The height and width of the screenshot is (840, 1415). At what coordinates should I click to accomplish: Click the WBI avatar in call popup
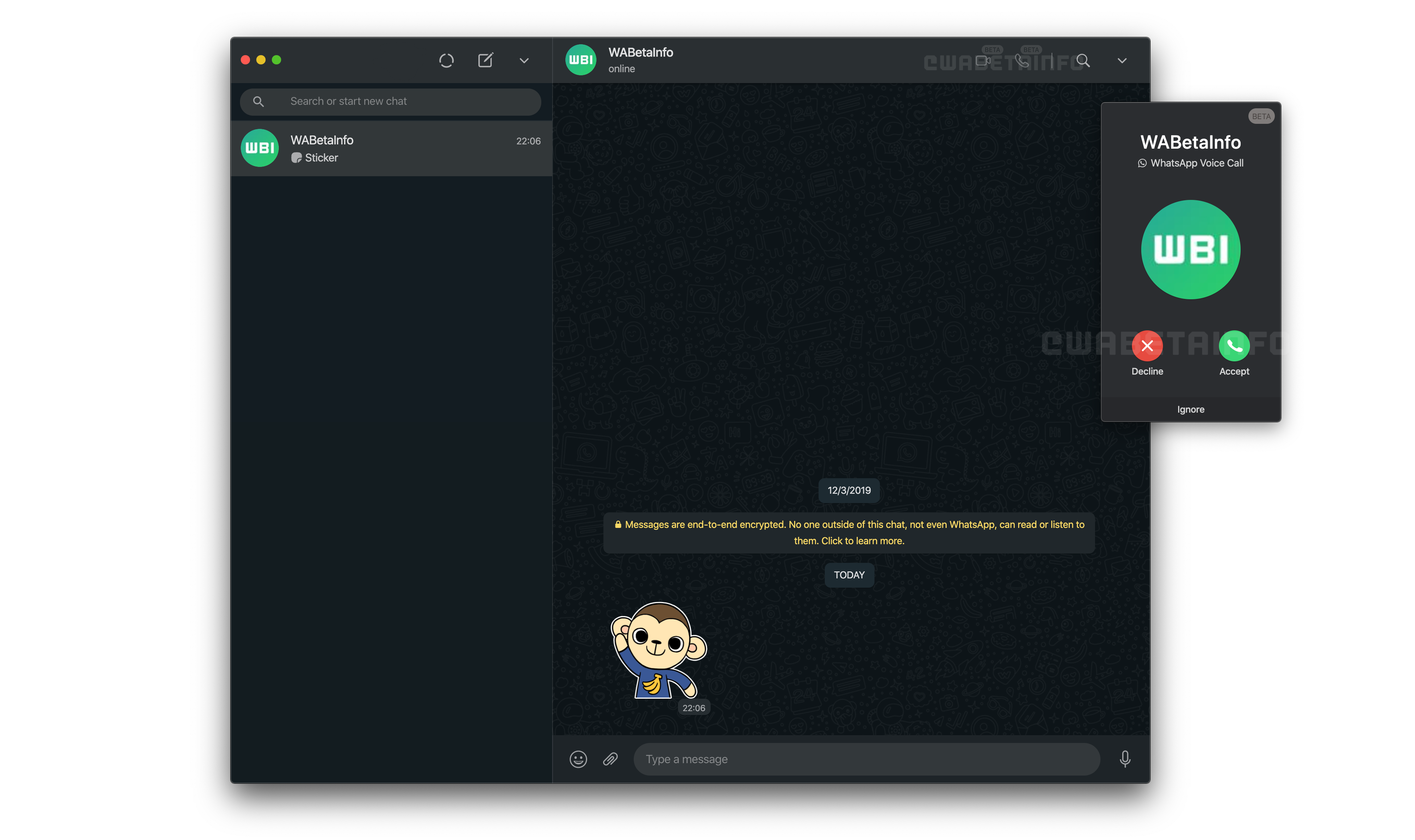point(1191,250)
